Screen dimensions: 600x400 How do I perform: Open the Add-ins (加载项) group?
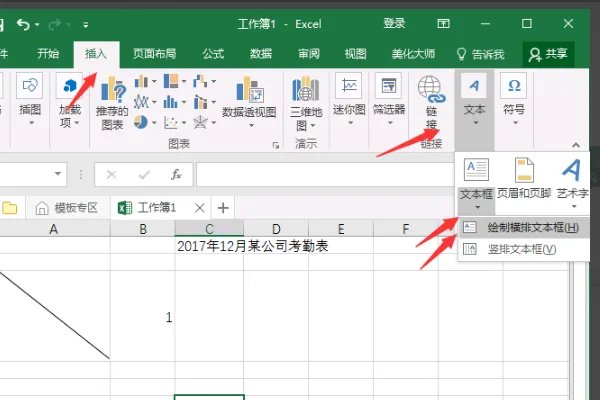tap(70, 99)
